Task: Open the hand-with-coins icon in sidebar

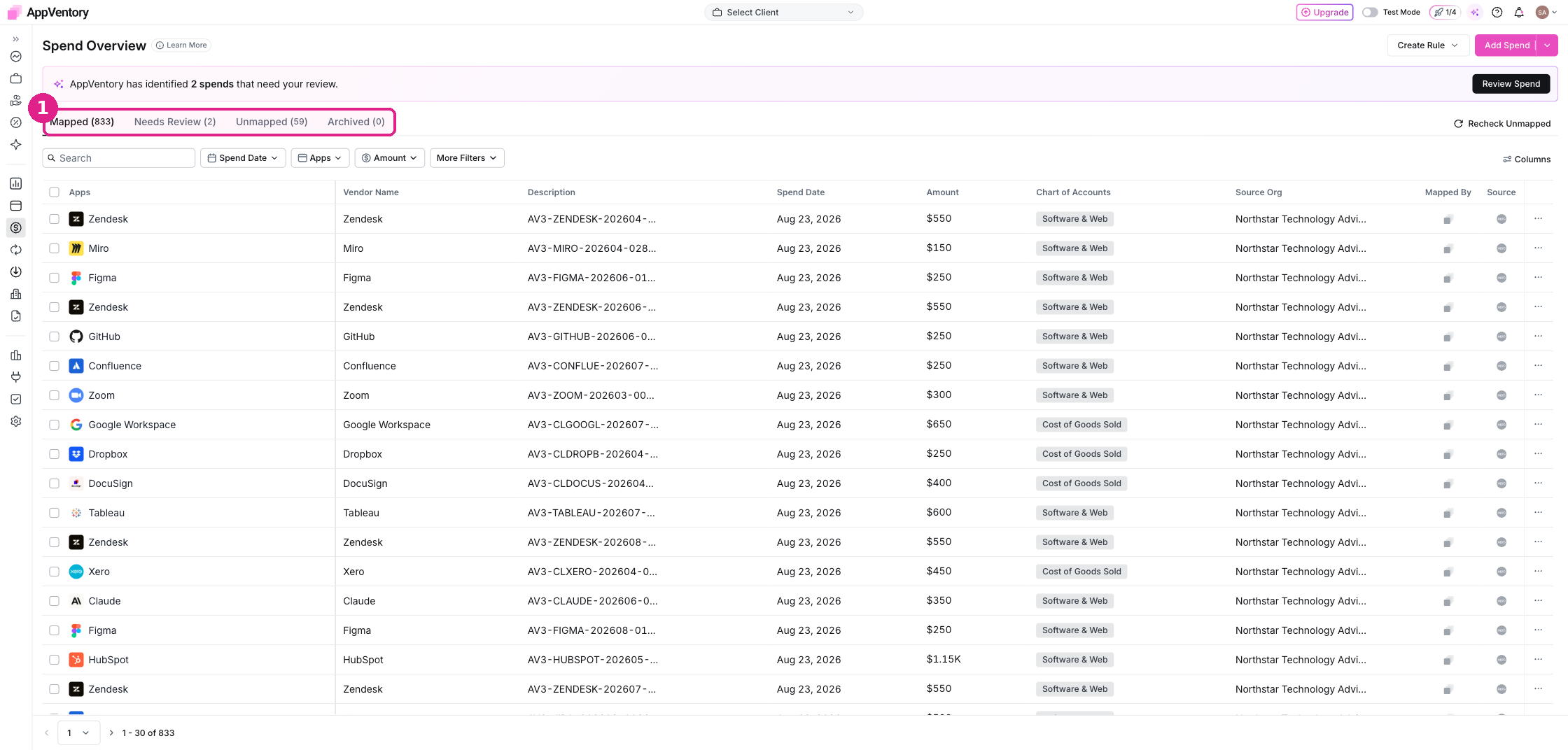Action: 15,101
